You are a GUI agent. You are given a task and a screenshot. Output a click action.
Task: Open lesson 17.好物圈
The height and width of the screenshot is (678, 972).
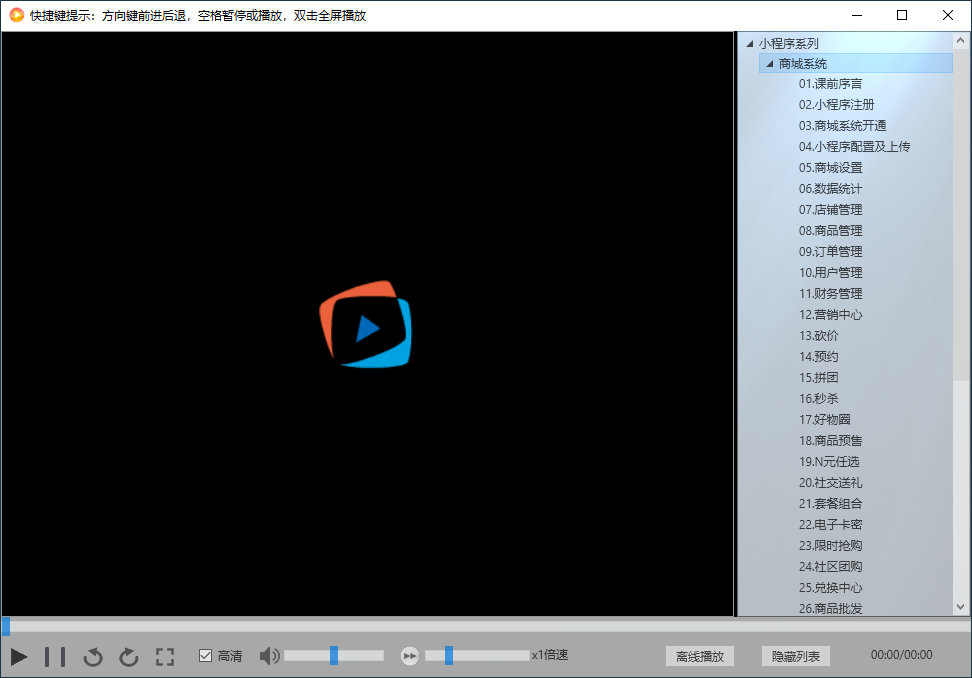click(x=824, y=420)
